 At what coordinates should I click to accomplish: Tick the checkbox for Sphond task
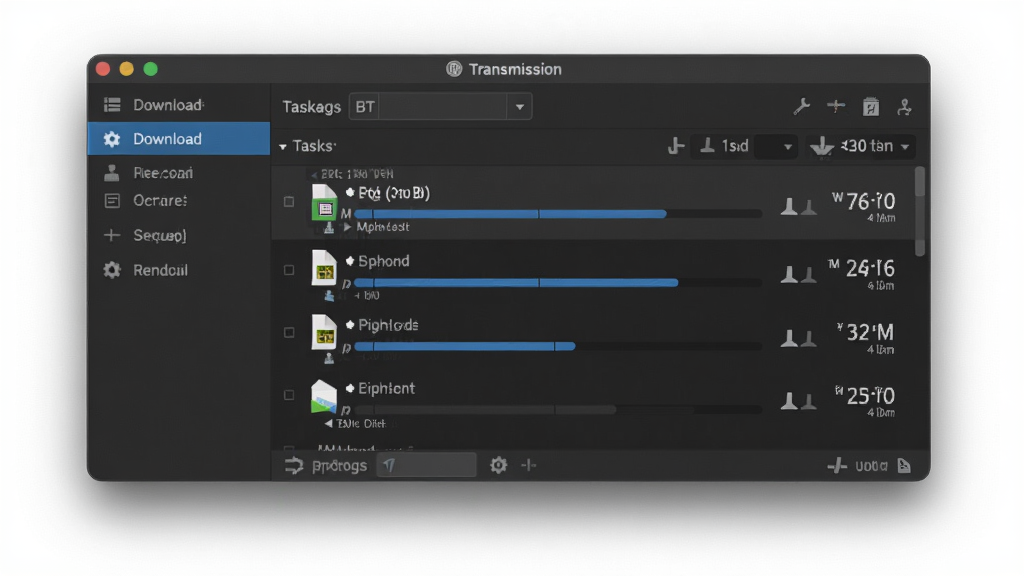[x=289, y=270]
